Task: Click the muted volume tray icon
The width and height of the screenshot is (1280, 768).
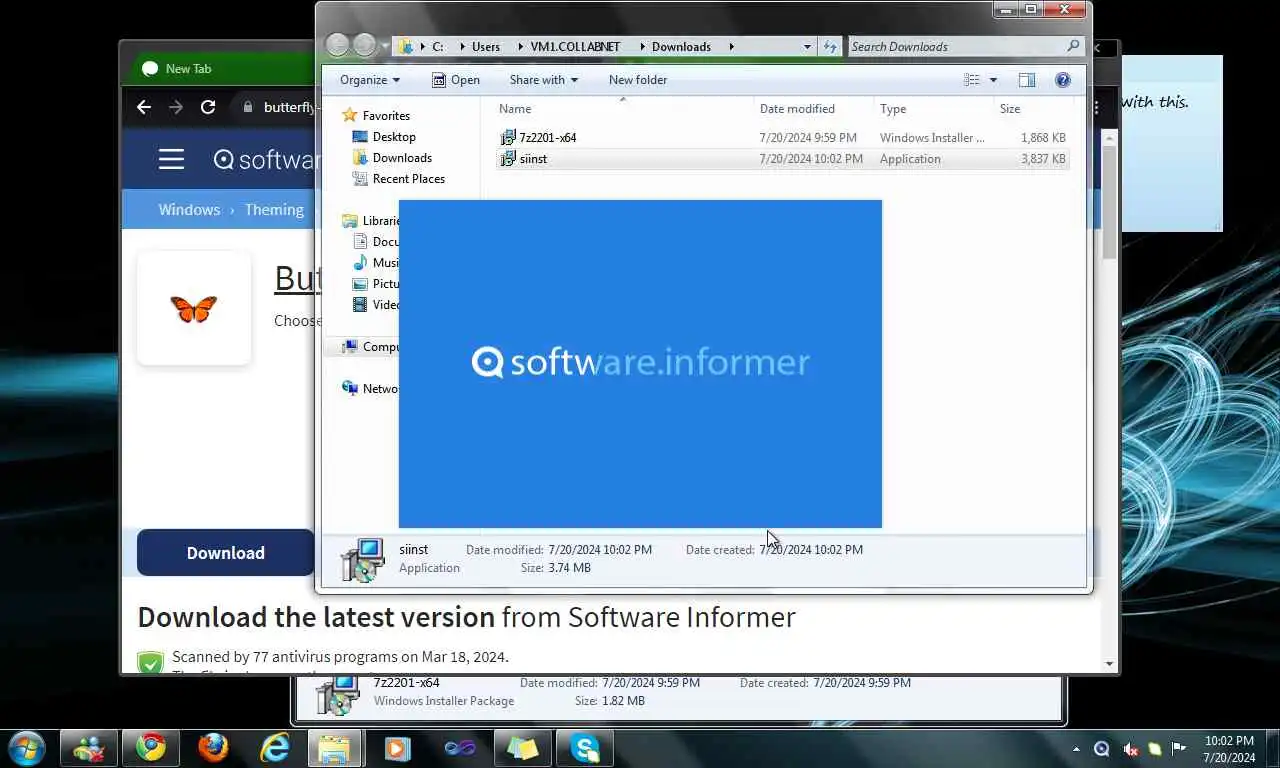Action: click(x=1130, y=749)
